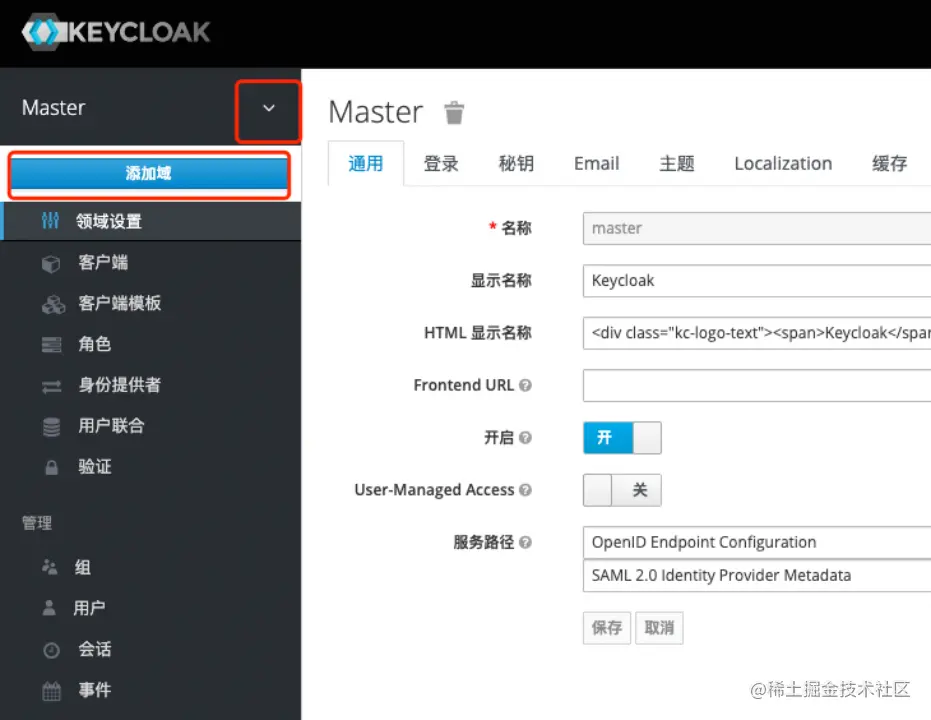Show help tooltip for 开启
This screenshot has width=931, height=720.
pos(525,437)
